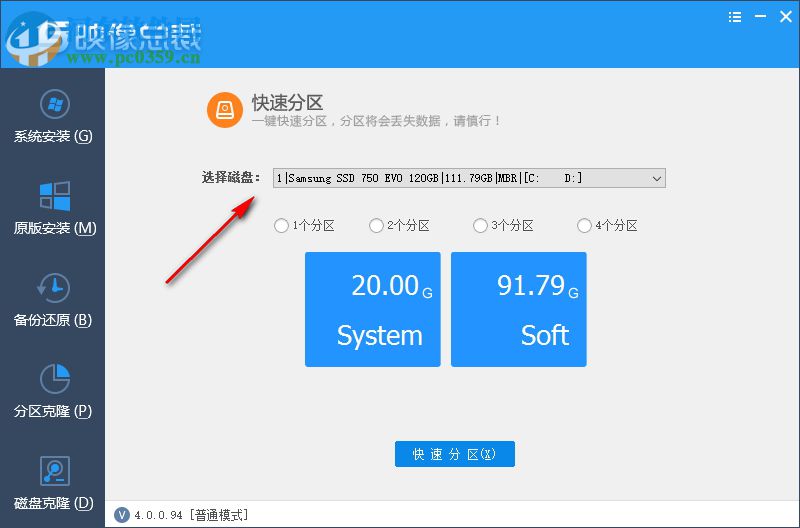Select the 原版安装 (M) Windows logo icon
Viewport: 800px width, 528px height.
(x=55, y=196)
